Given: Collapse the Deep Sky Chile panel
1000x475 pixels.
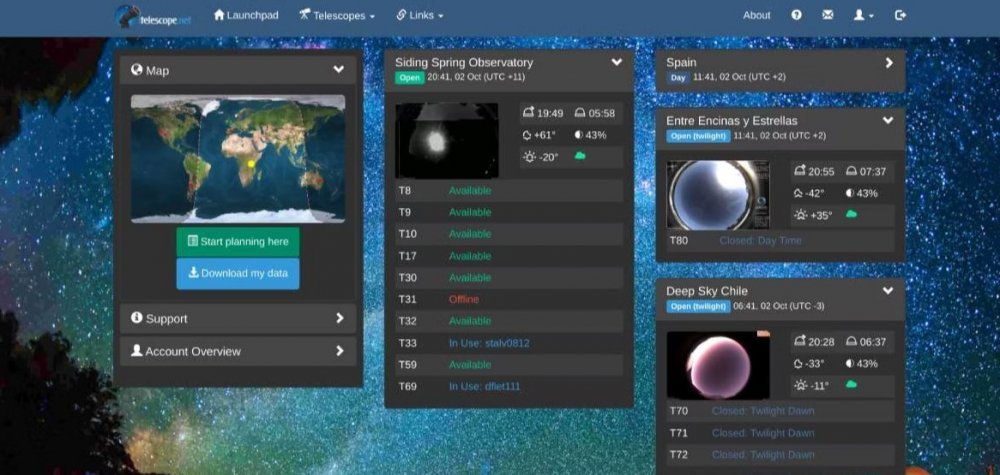Looking at the screenshot, I should coord(888,291).
